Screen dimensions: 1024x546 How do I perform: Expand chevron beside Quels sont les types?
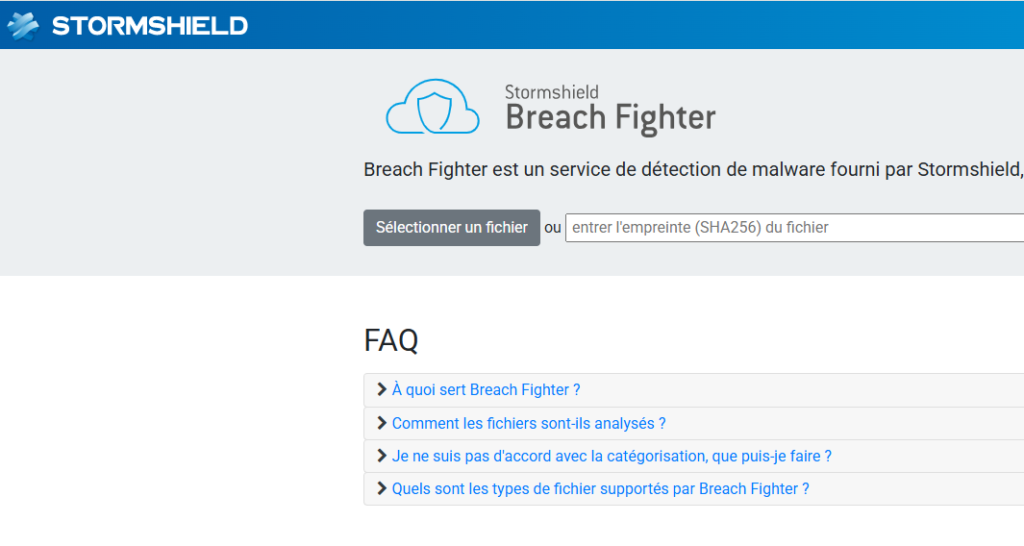(381, 489)
